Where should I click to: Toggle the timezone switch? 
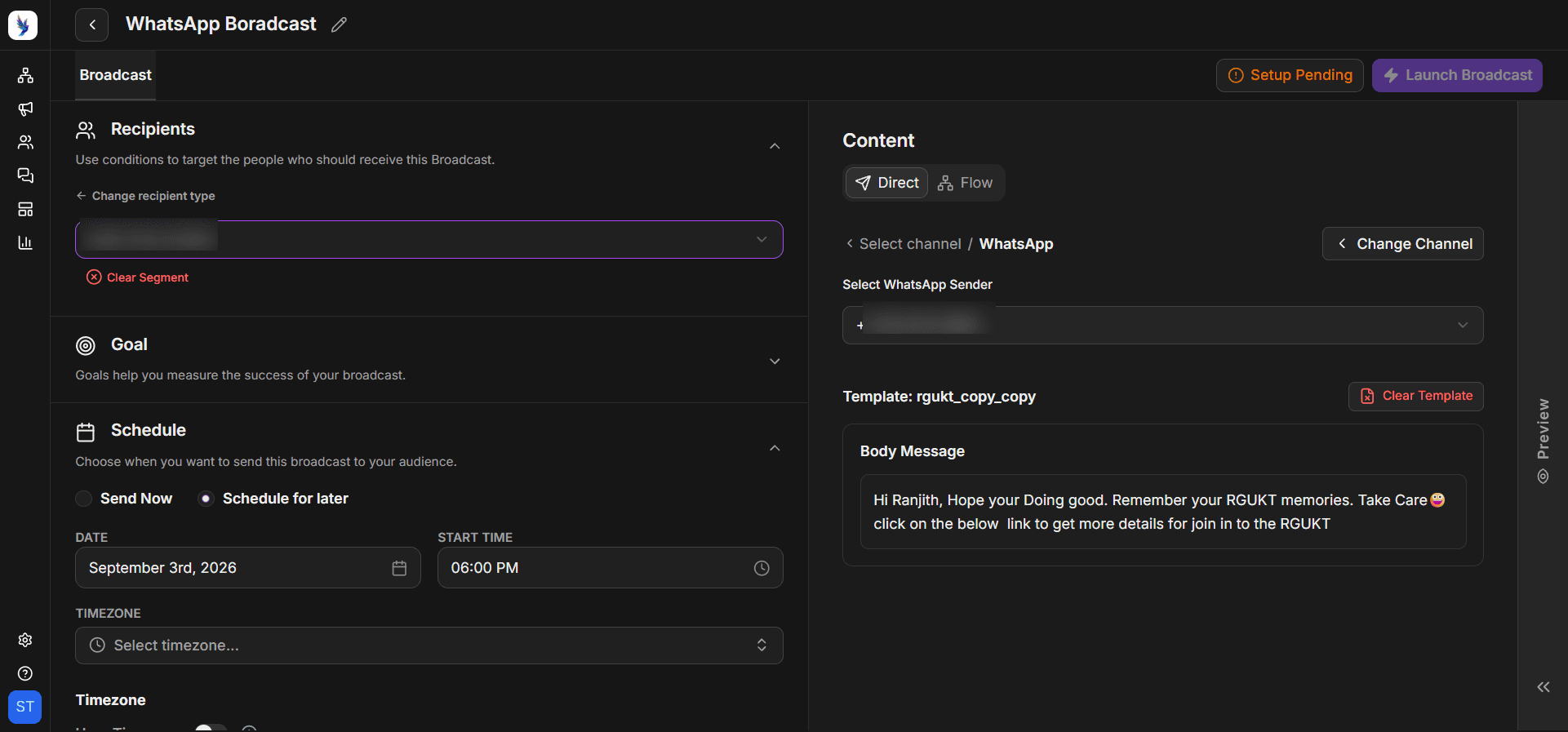click(211, 727)
